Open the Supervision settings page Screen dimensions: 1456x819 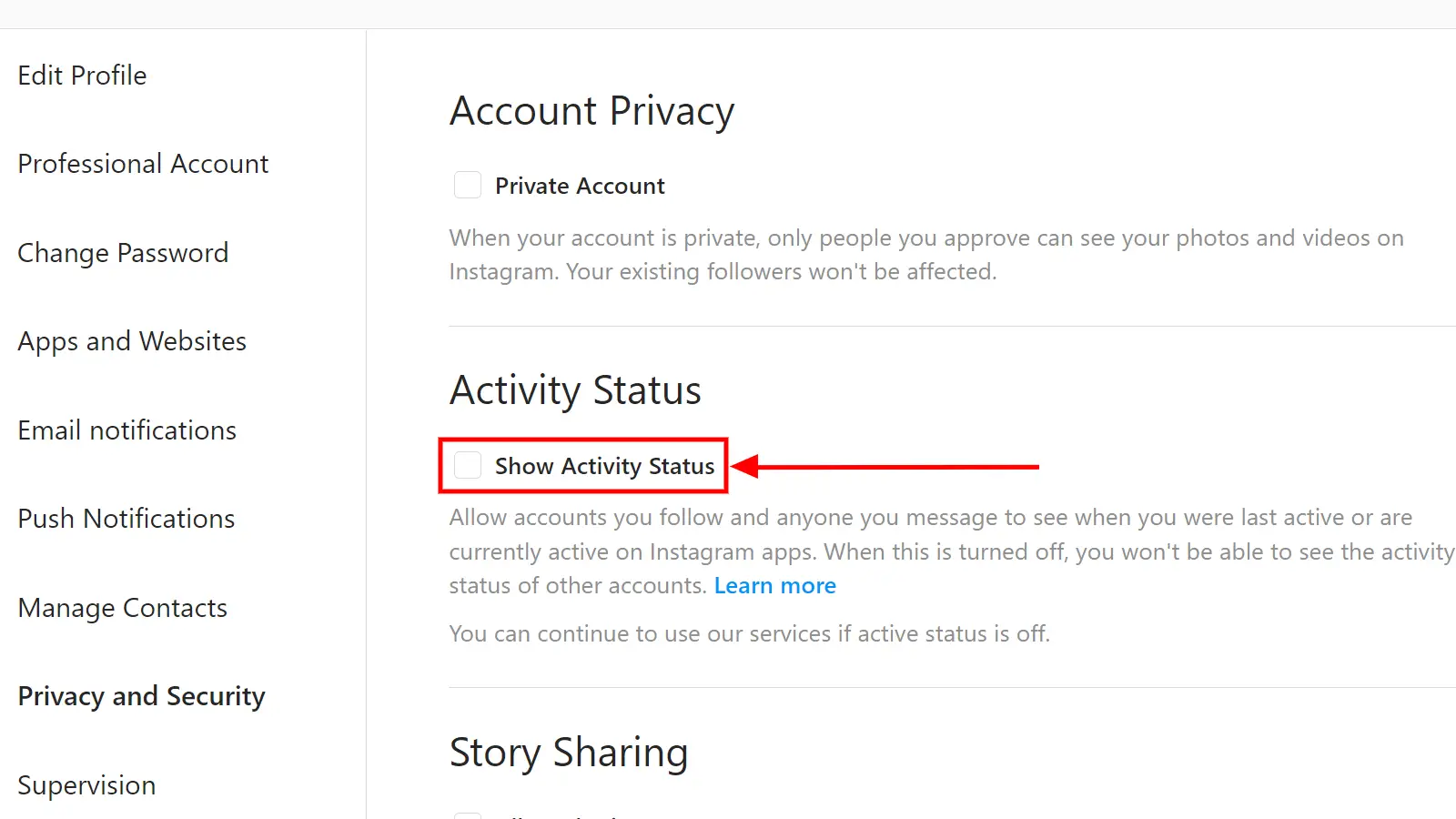[86, 785]
